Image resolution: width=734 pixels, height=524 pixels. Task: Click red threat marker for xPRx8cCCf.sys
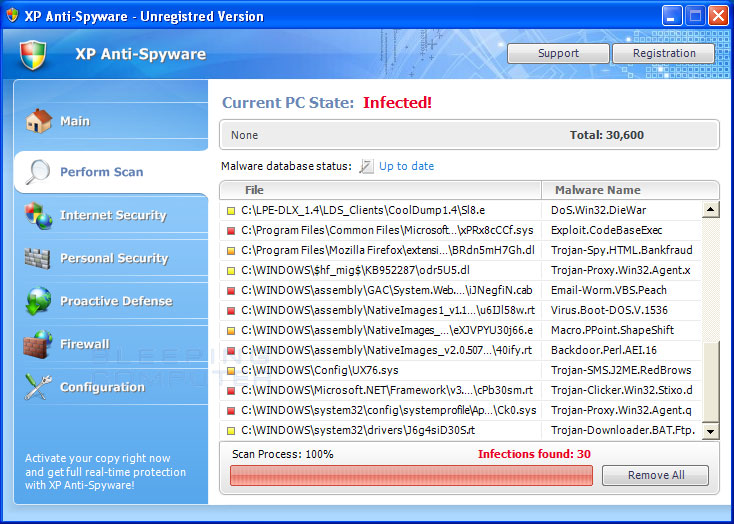[x=231, y=231]
